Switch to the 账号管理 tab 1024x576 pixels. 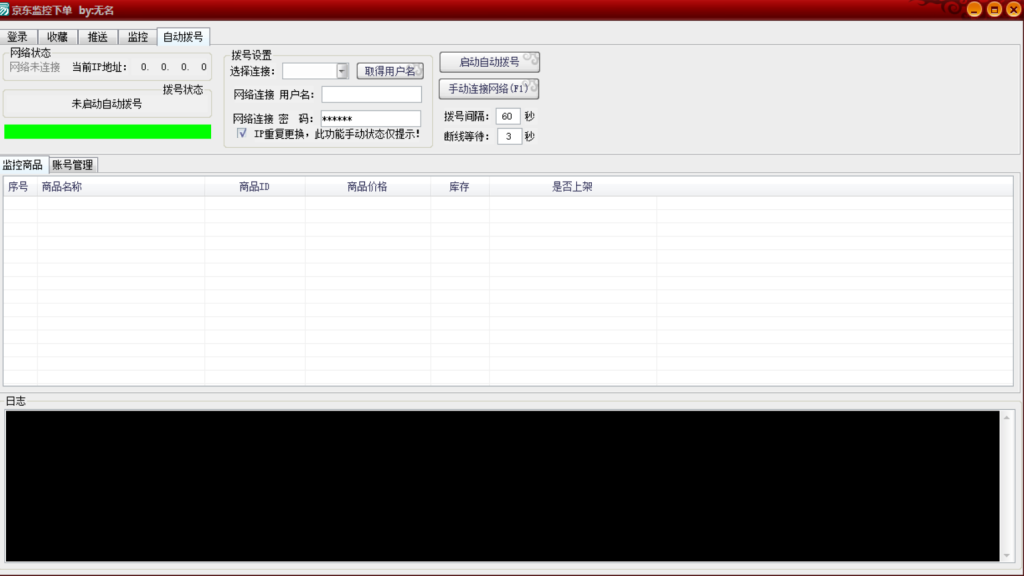tap(72, 165)
